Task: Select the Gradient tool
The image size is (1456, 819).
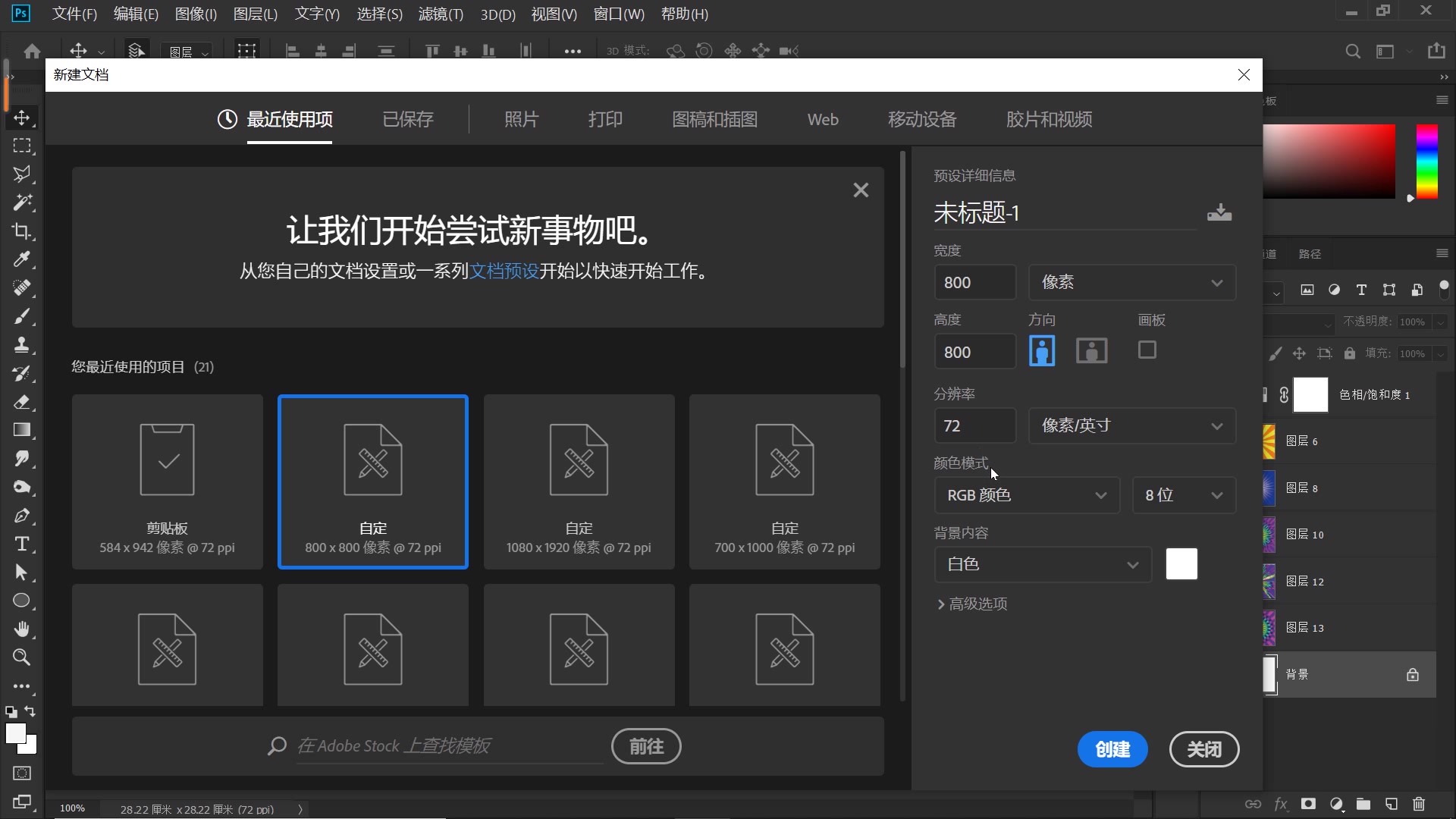Action: (21, 430)
